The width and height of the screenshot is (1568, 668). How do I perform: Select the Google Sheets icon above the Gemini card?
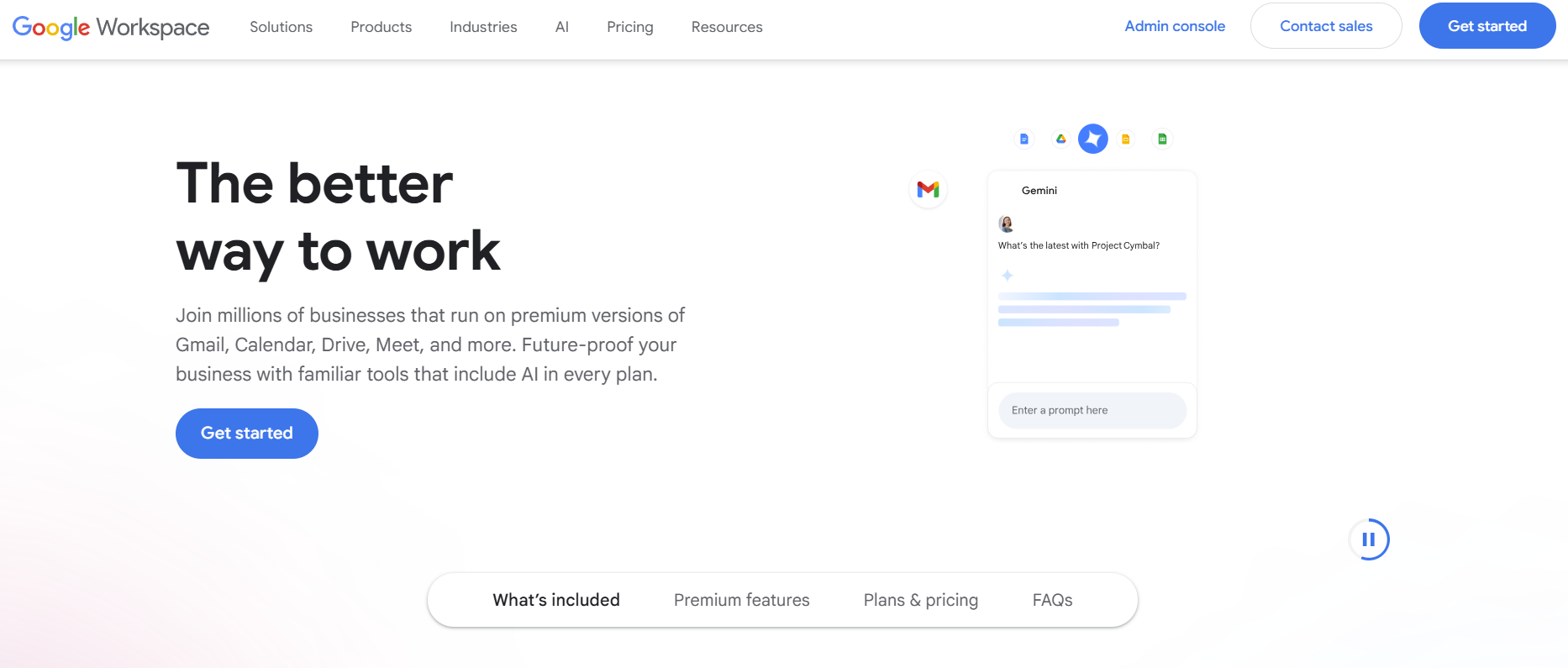[1162, 139]
